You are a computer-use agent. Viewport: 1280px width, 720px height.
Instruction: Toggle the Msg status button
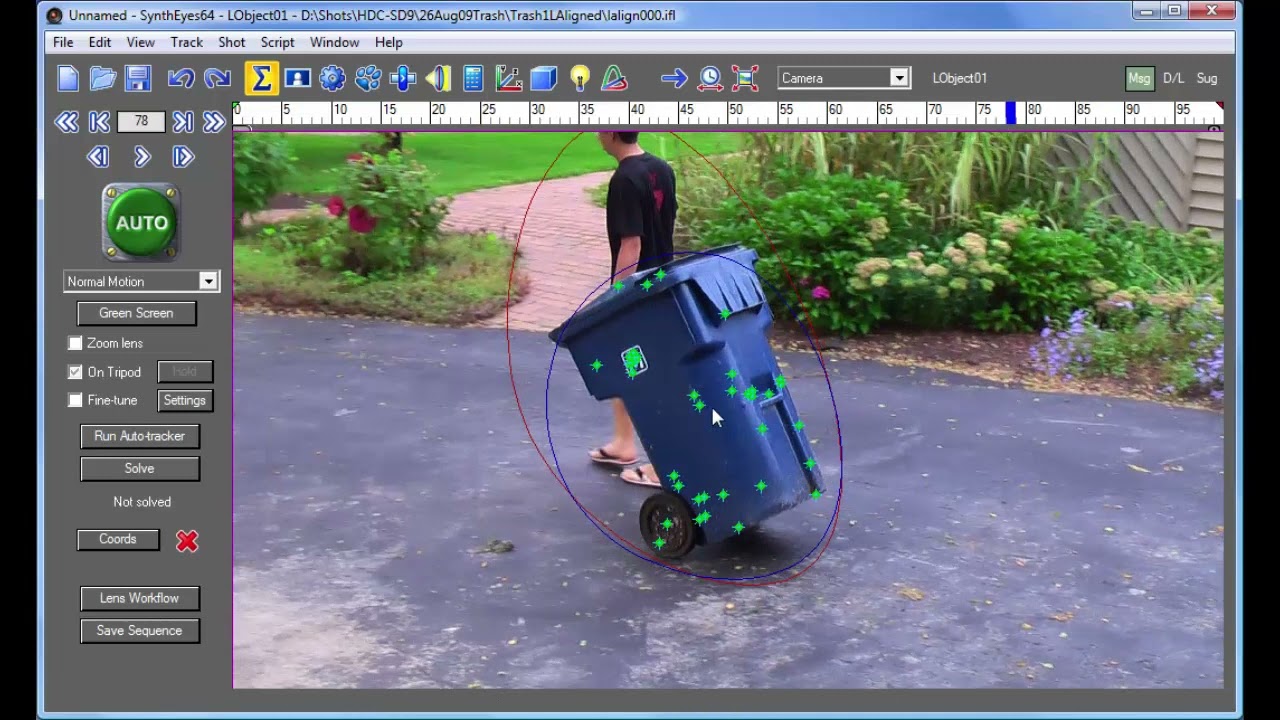coord(1139,78)
